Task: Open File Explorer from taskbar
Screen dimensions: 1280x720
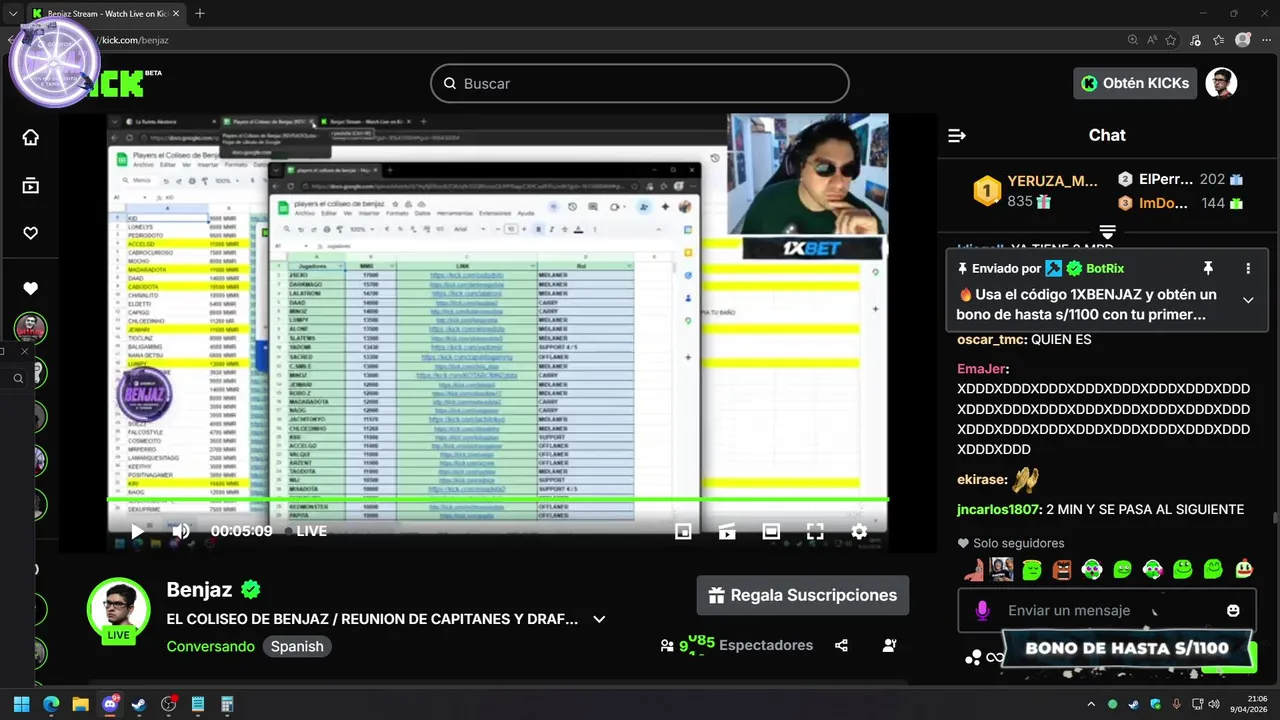Action: pyautogui.click(x=80, y=704)
